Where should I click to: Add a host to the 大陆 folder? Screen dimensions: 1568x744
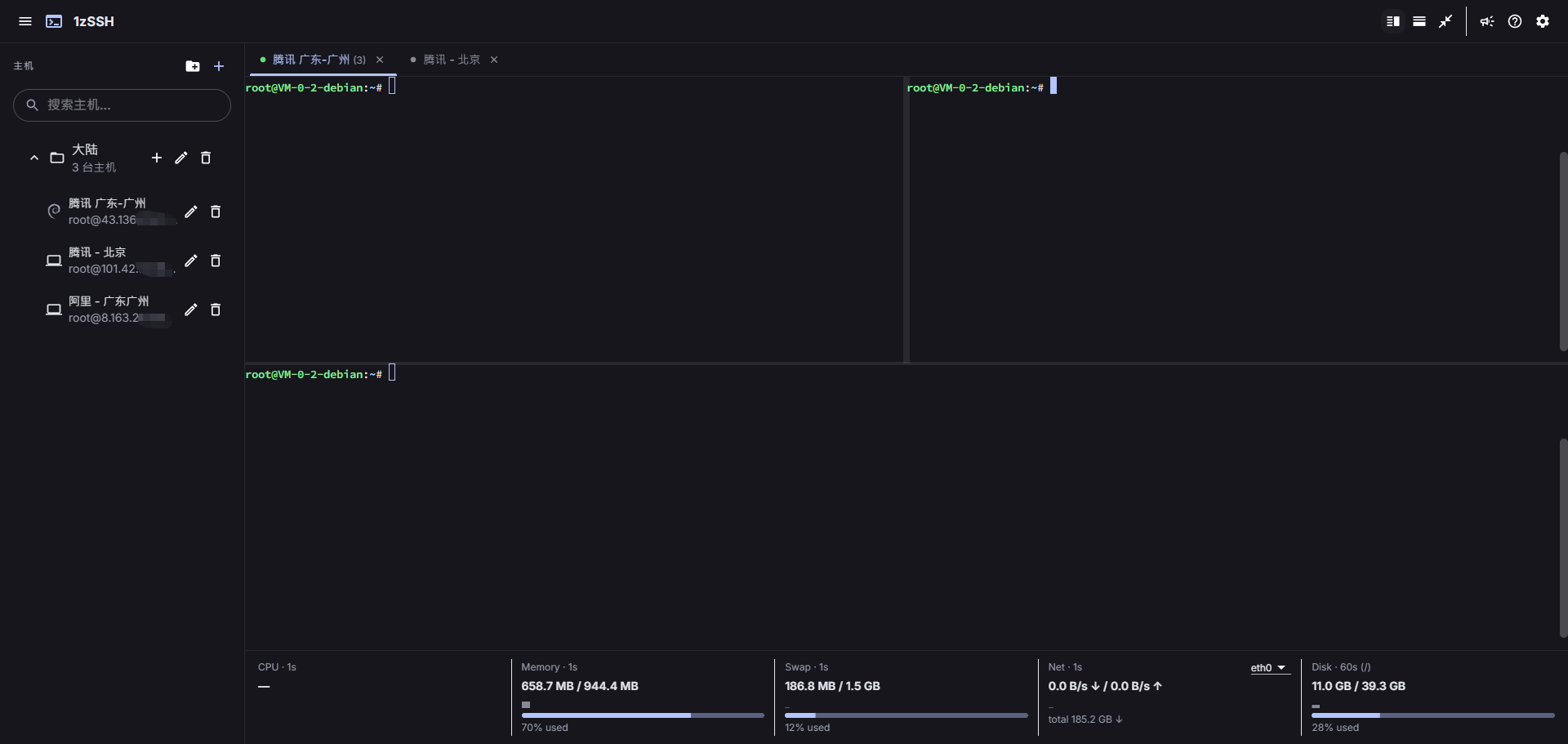coord(157,158)
